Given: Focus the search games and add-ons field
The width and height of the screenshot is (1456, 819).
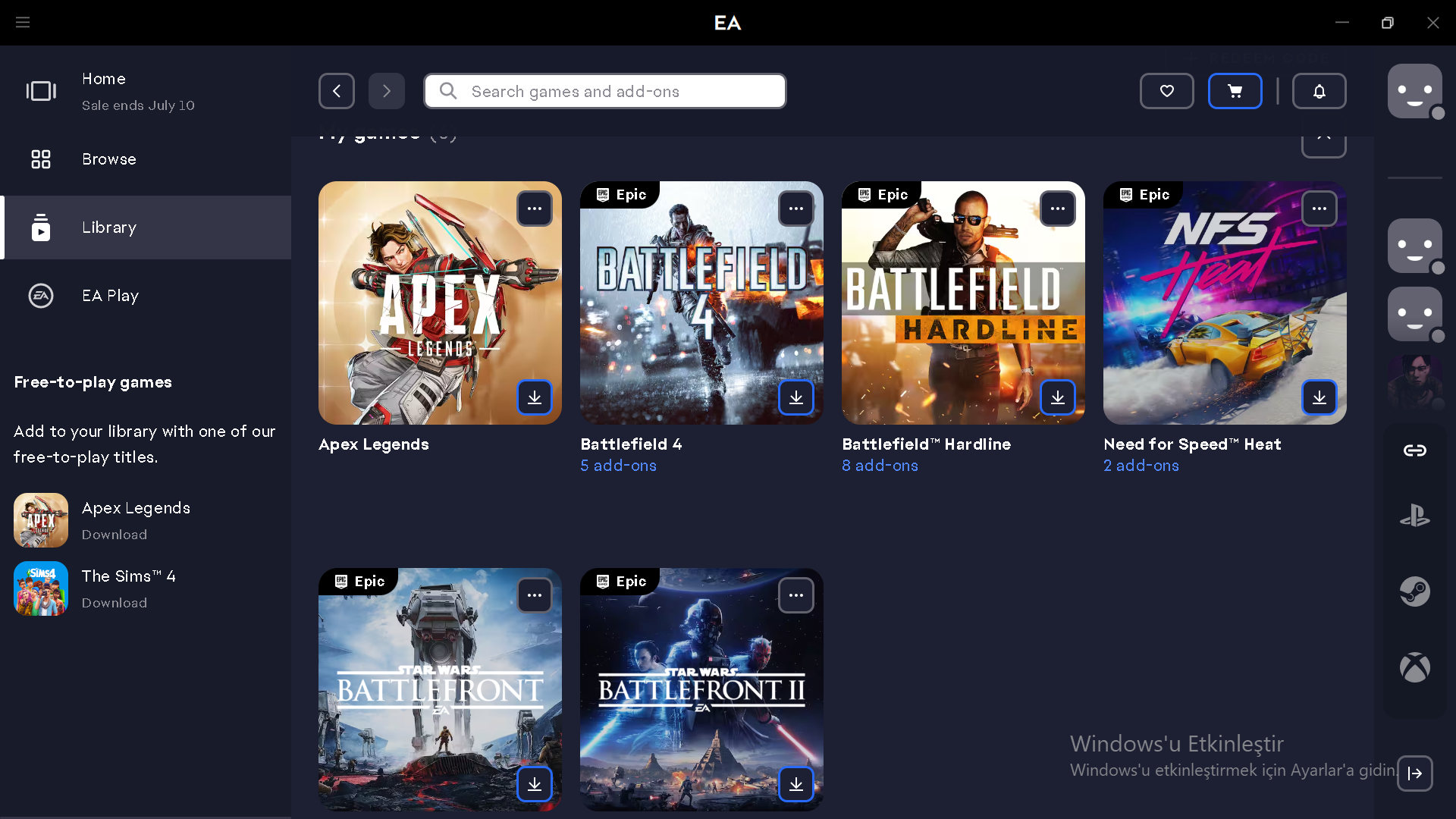Looking at the screenshot, I should [x=605, y=91].
